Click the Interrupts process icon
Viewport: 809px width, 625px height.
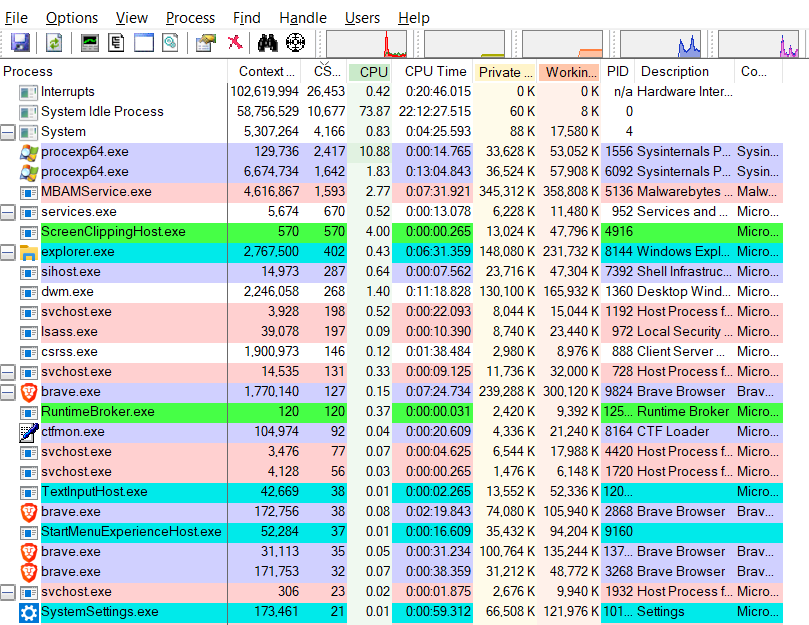coord(28,92)
